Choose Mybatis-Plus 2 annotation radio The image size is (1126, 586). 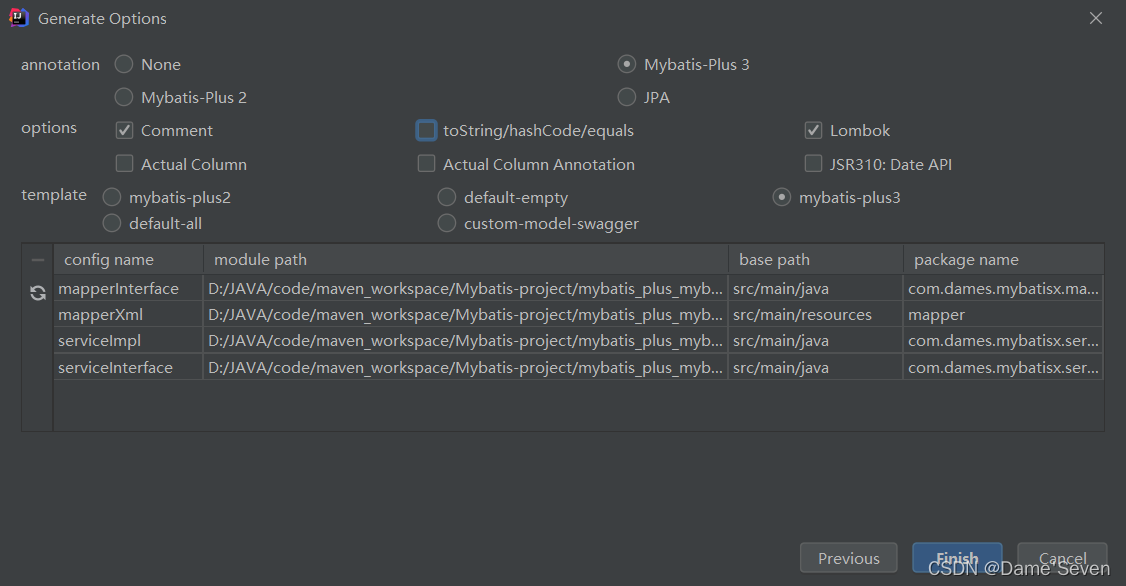124,97
